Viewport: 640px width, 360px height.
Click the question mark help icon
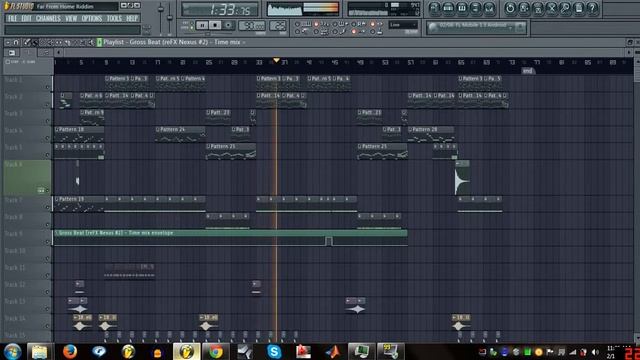[593, 8]
